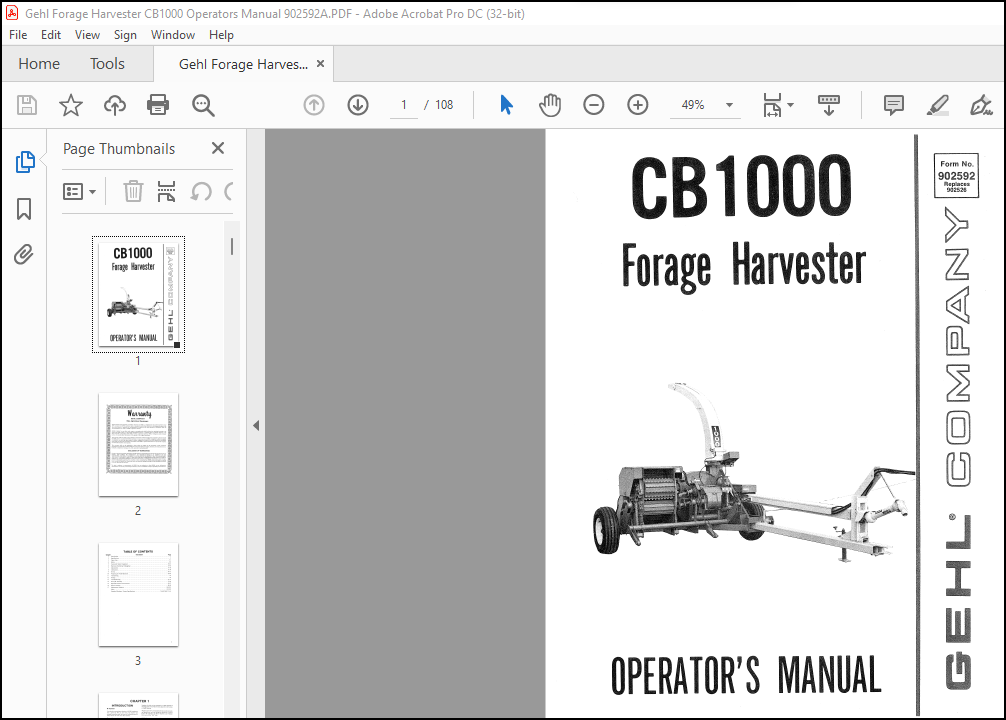
Task: Open the View menu
Action: click(87, 35)
